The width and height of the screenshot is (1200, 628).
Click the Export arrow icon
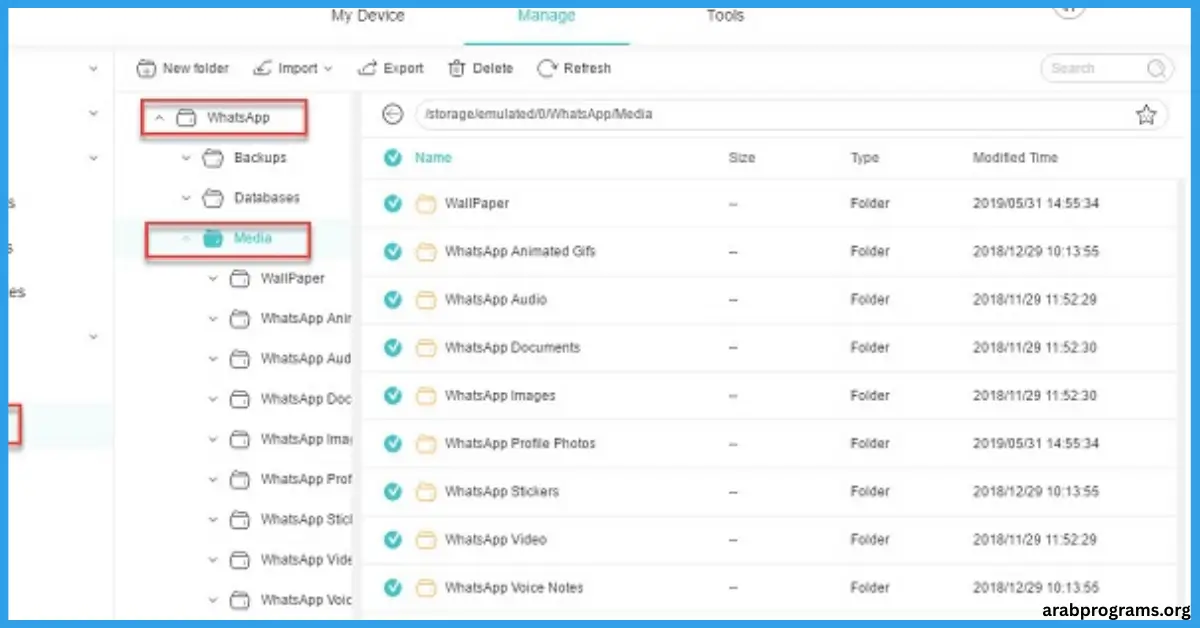tap(367, 69)
